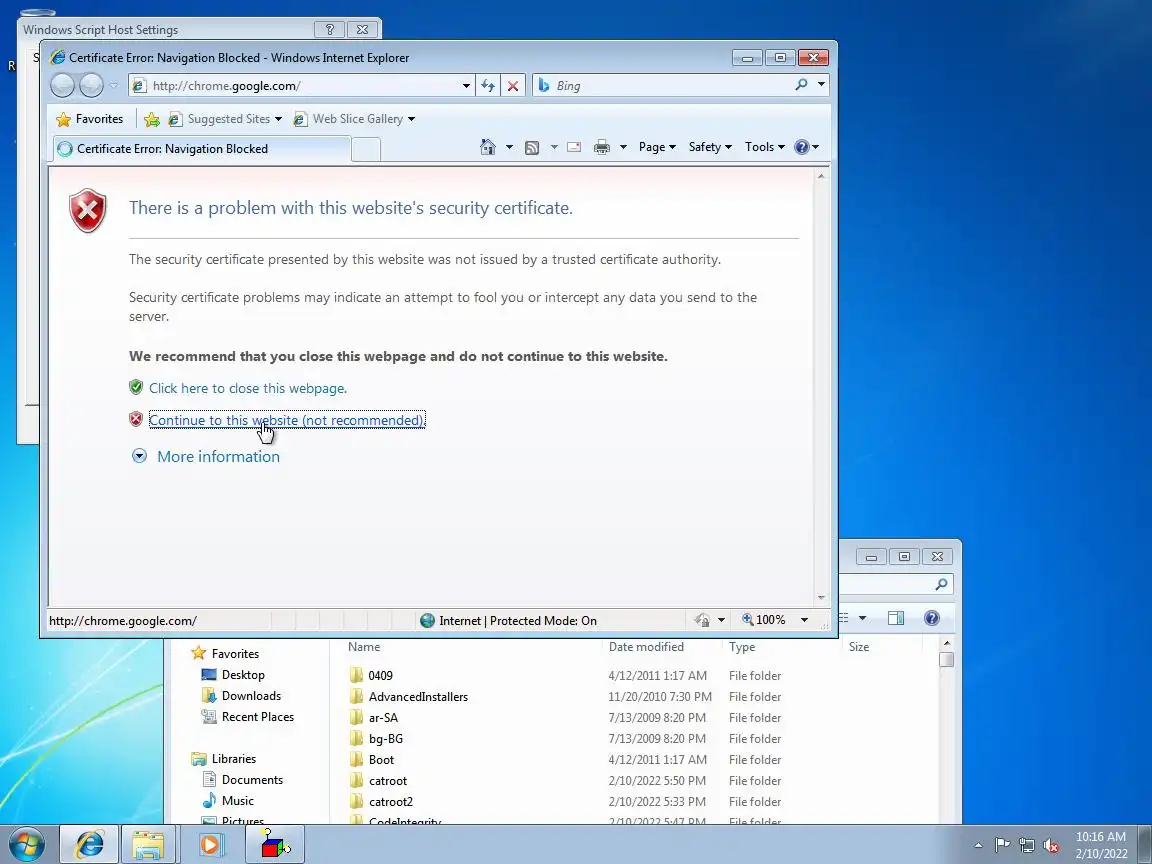
Task: Click the Bing search magnifier icon
Action: (x=802, y=84)
